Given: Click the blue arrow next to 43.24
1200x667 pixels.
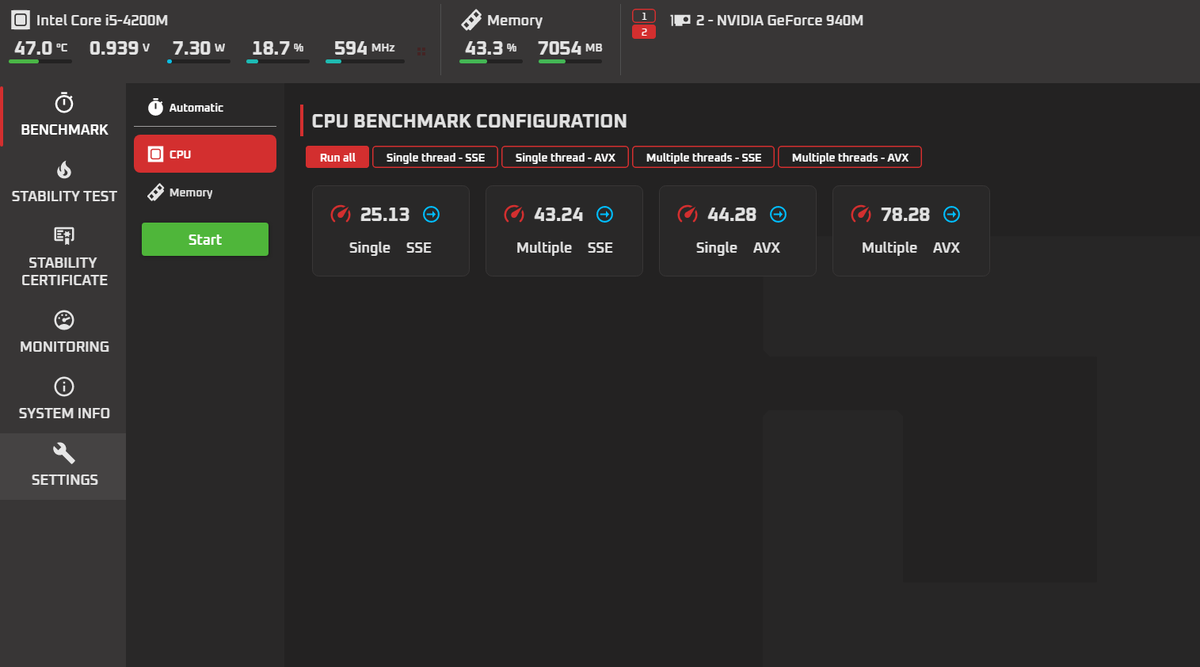Looking at the screenshot, I should point(605,214).
